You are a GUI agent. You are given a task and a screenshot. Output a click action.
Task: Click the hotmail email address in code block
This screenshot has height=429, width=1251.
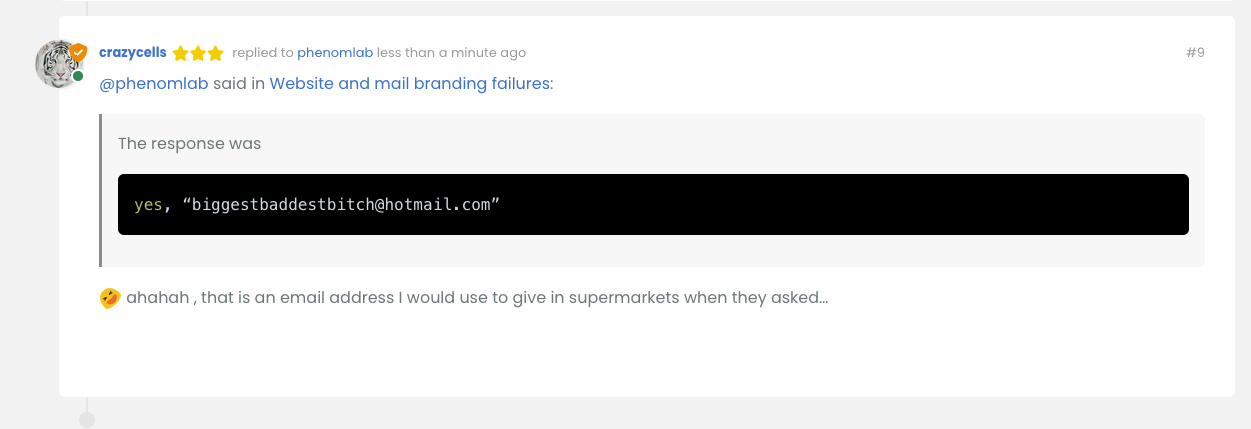(341, 204)
